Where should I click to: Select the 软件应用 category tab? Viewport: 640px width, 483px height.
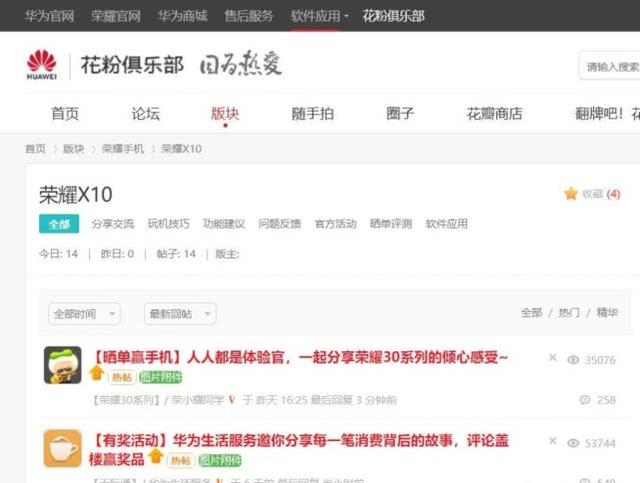point(447,224)
